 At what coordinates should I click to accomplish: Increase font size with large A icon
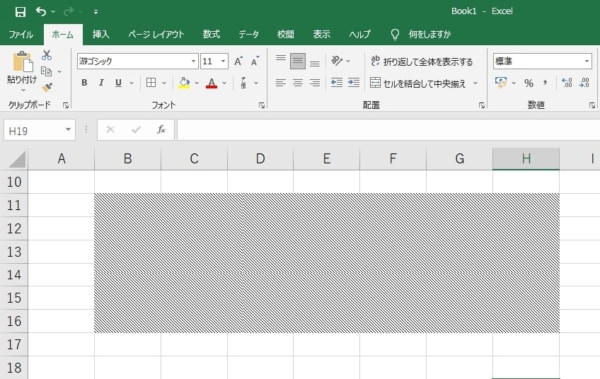tap(238, 61)
